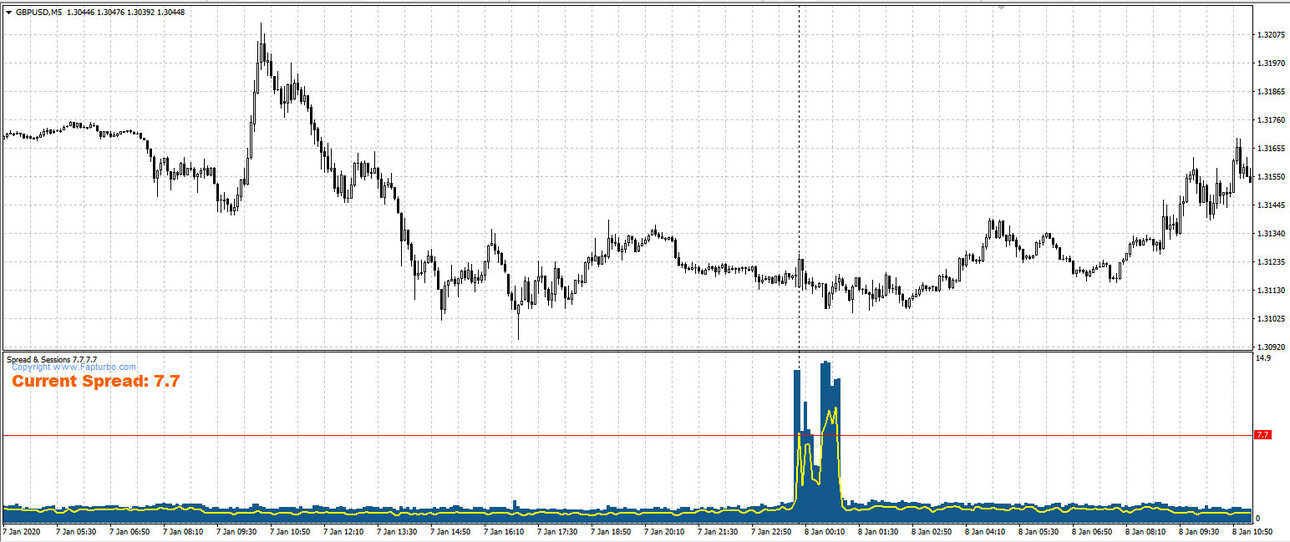This screenshot has width=1290, height=542.
Task: Click the 1.31655 price scale label
Action: [x=1271, y=148]
